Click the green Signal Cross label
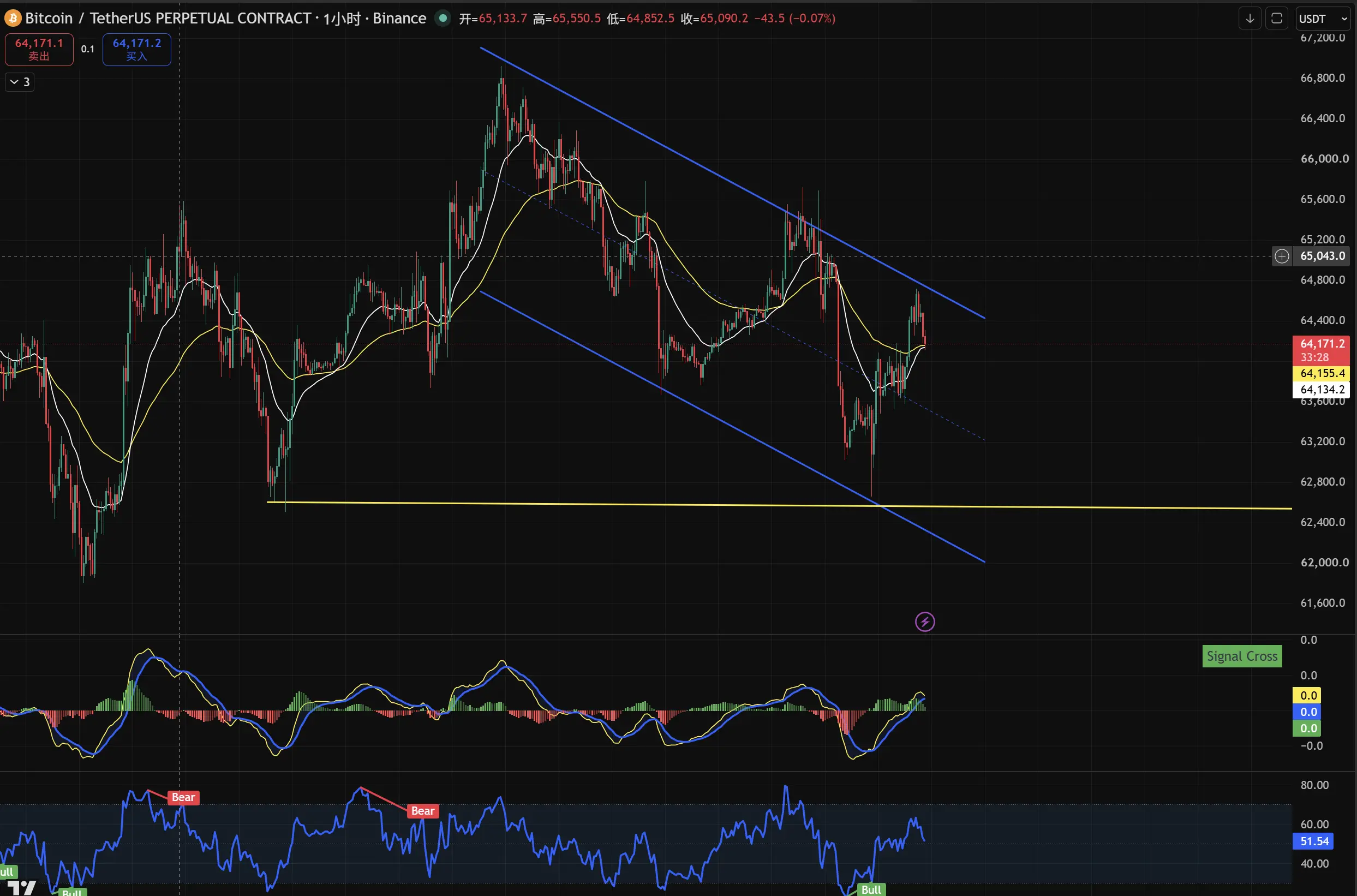 click(1242, 656)
